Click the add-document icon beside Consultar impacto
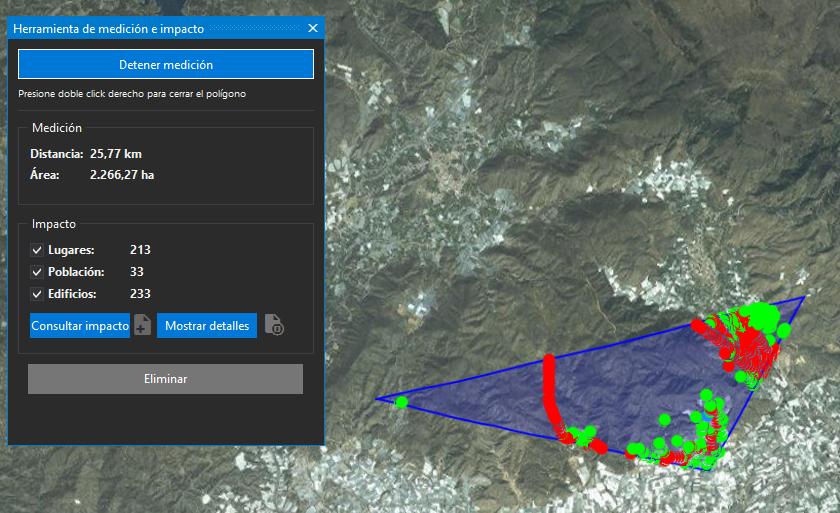Screen dimensions: 840x513 point(143,325)
